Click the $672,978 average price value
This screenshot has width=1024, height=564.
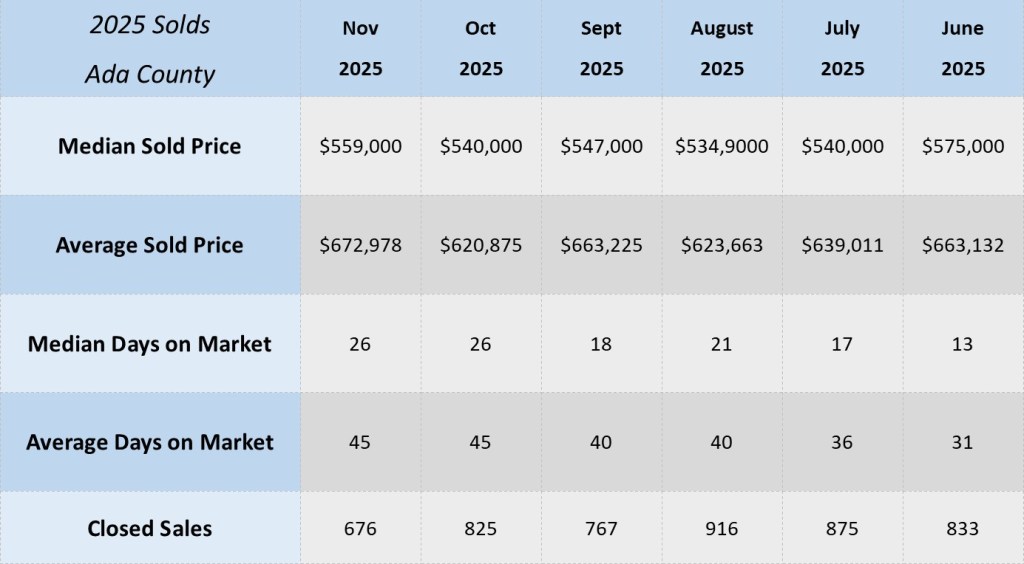click(x=360, y=245)
